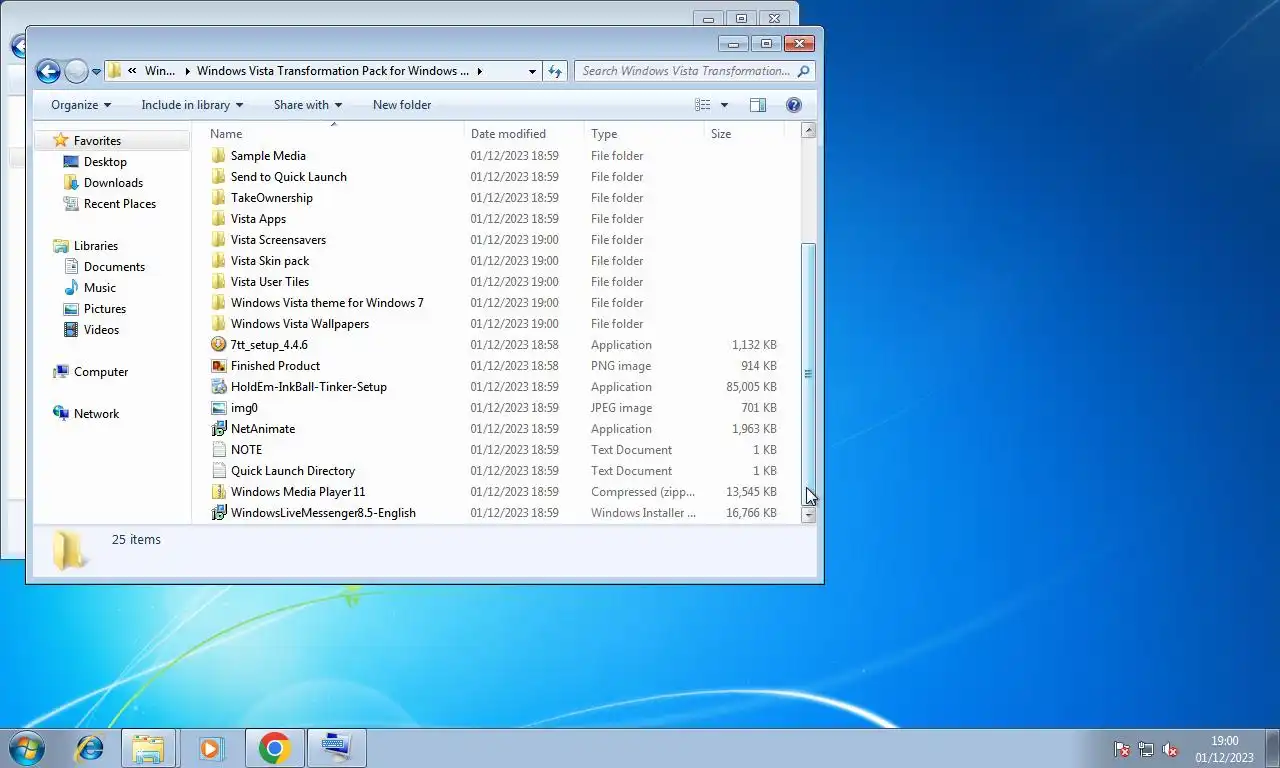Click the up arrow of the file list scrollbar

(809, 131)
